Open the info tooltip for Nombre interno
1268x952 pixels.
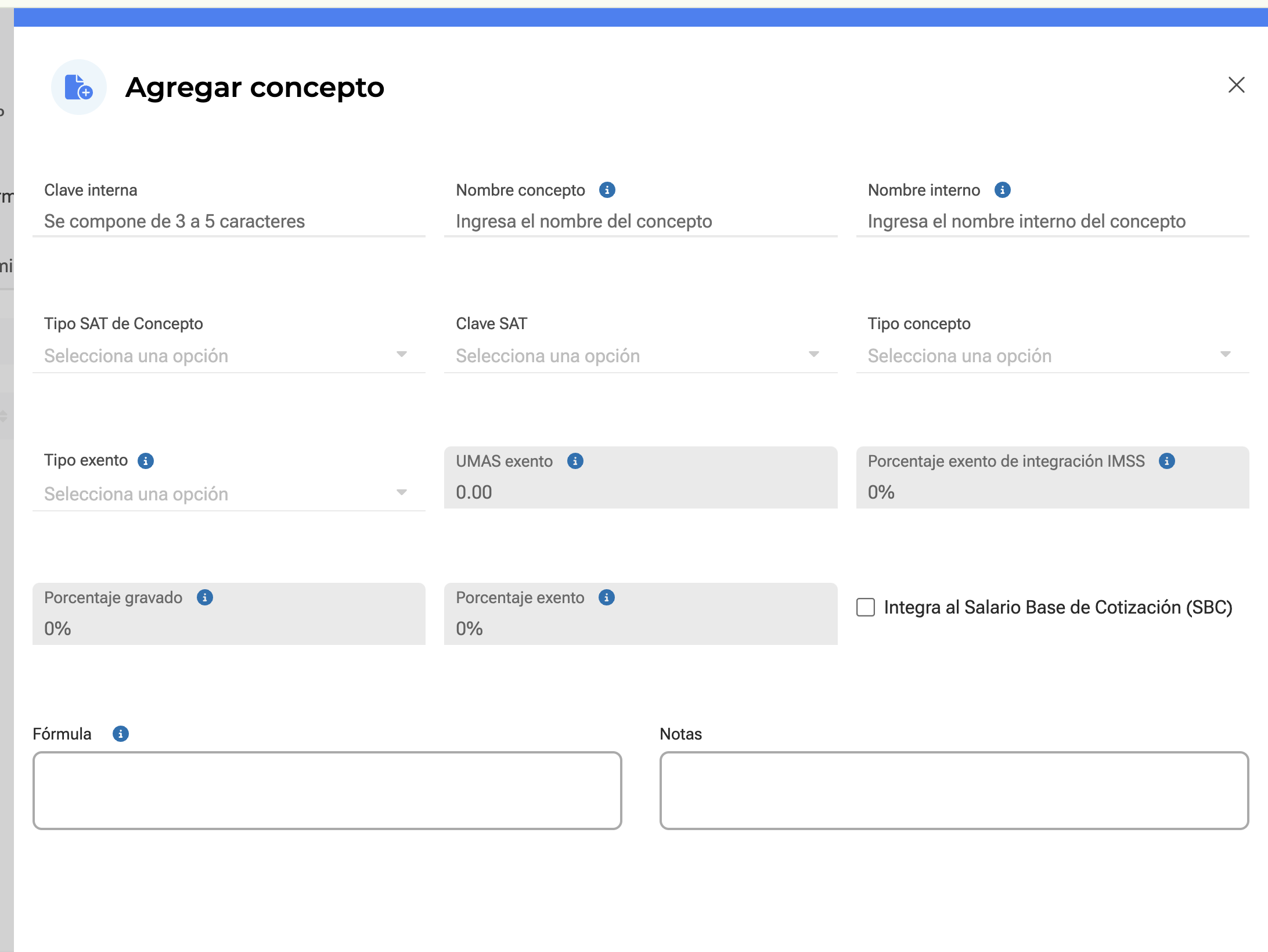point(1002,189)
